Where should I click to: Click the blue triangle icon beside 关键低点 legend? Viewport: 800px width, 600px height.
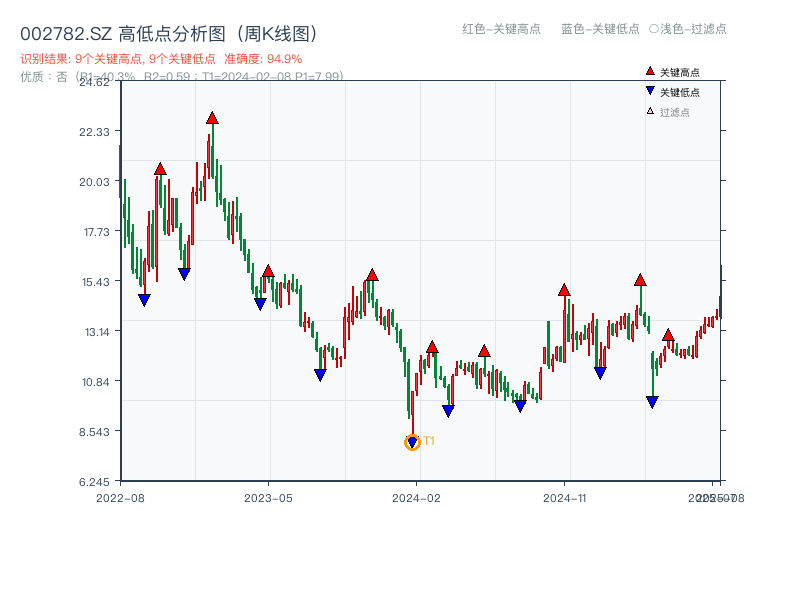[650, 91]
